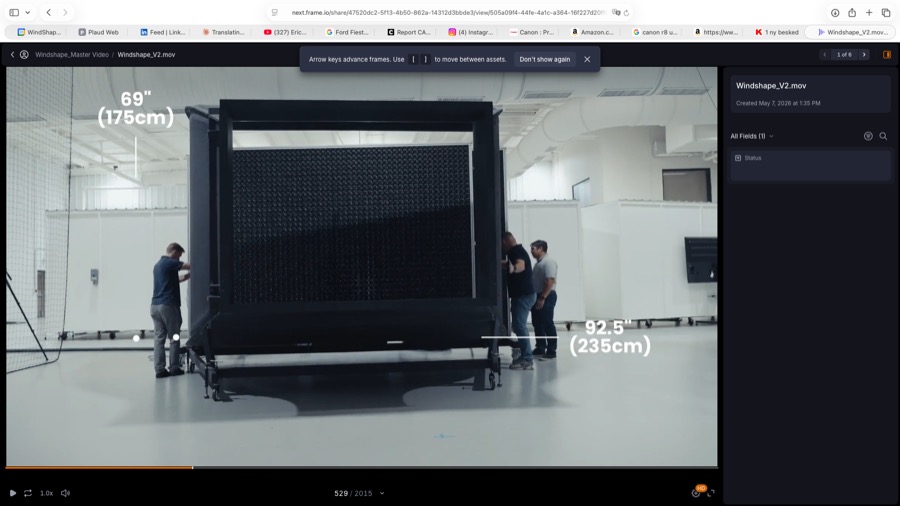Open the user account avatar icon
Screen dimensions: 900x506
(x=24, y=55)
